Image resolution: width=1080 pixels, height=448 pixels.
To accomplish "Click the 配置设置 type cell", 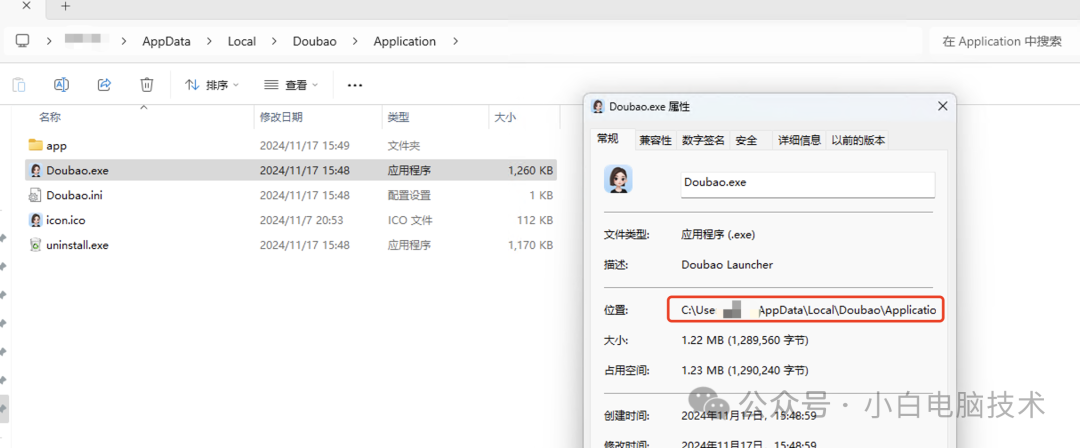I will pyautogui.click(x=409, y=195).
